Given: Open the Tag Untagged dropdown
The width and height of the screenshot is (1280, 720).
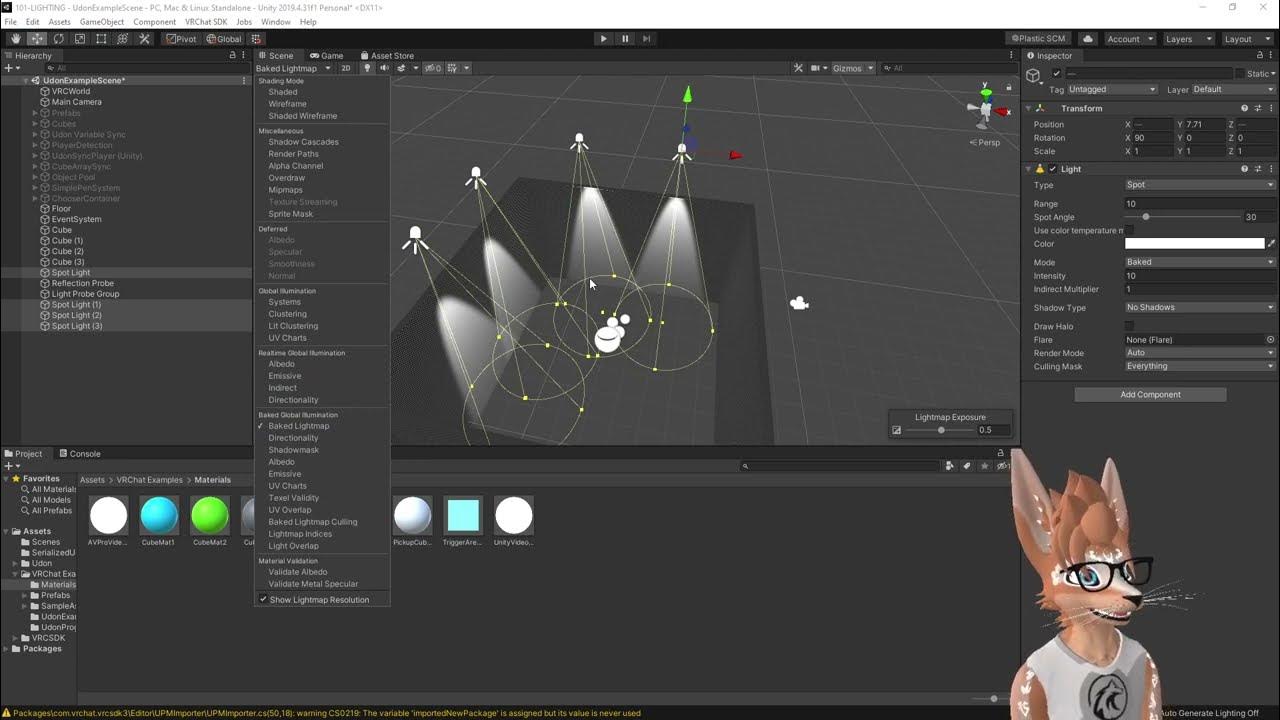Looking at the screenshot, I should point(1112,89).
